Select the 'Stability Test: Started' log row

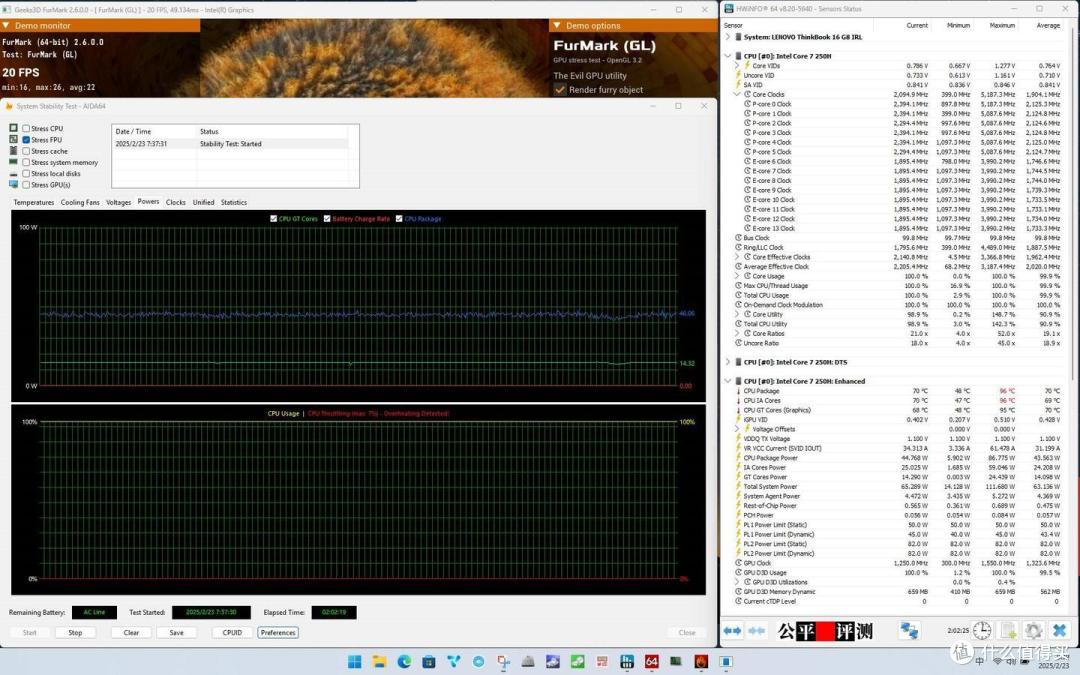pos(230,144)
